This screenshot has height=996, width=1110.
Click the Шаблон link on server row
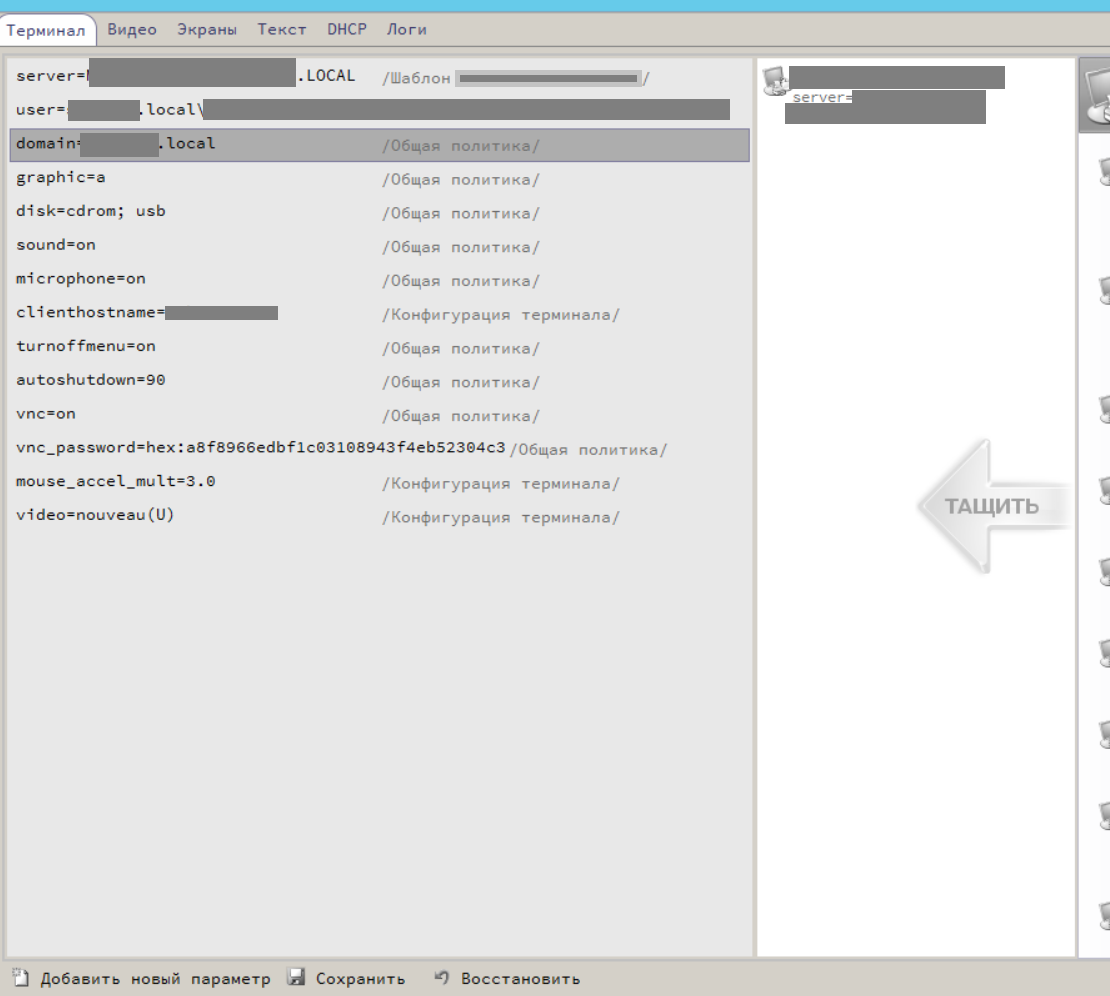tap(417, 78)
